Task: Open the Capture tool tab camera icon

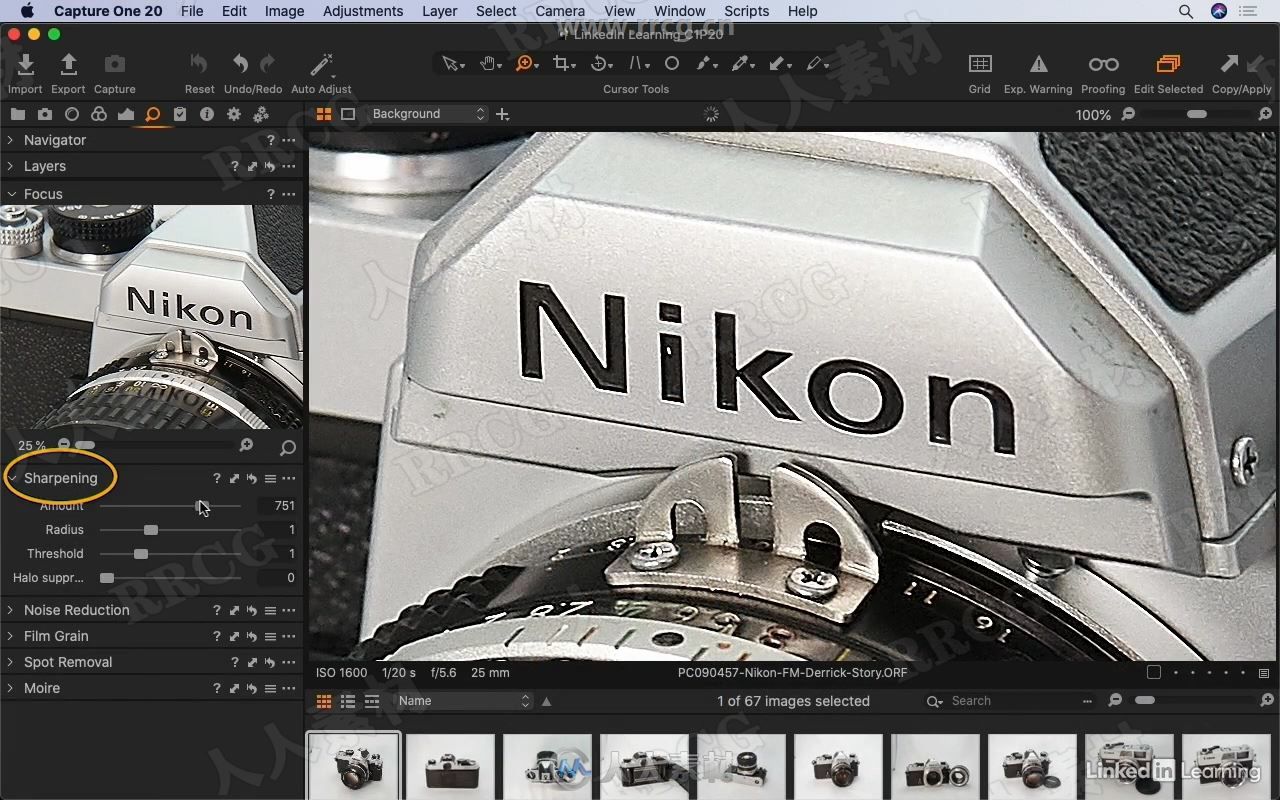Action: [x=45, y=115]
